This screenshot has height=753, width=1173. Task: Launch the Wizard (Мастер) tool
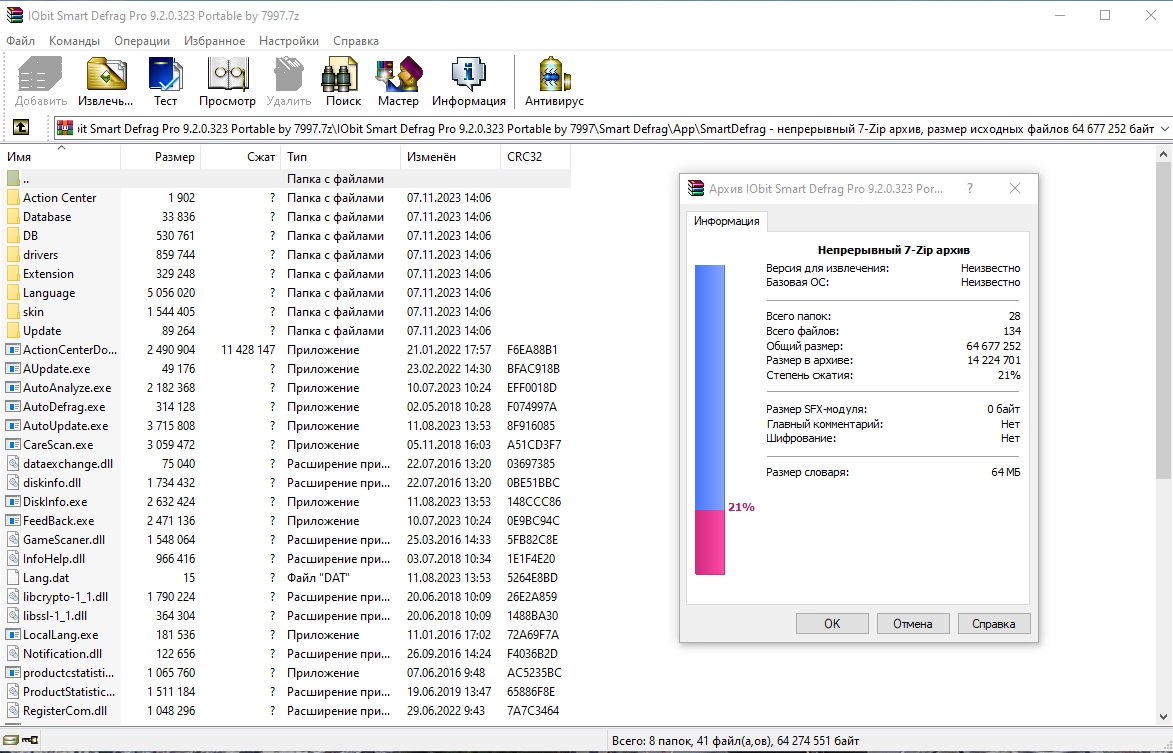(x=398, y=75)
